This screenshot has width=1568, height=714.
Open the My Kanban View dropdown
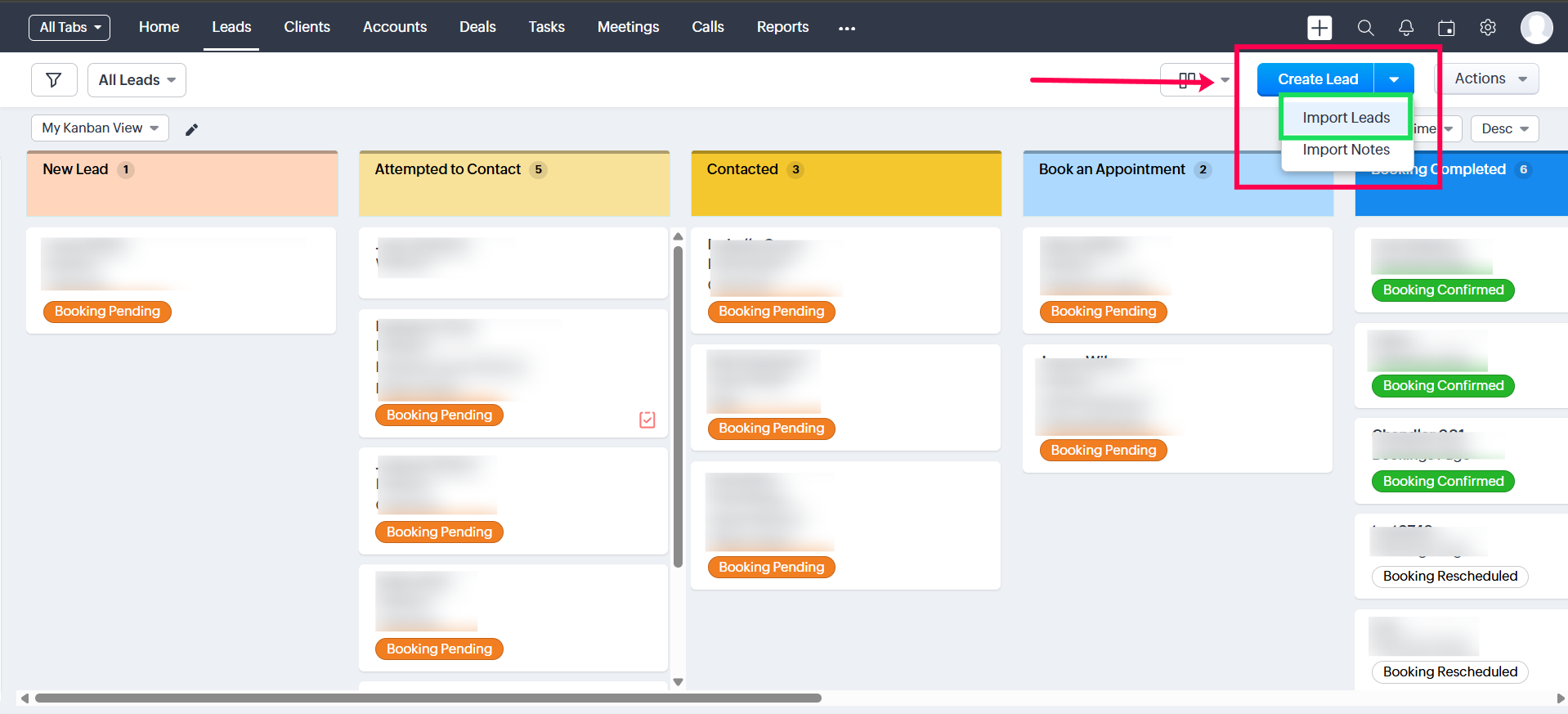(100, 128)
